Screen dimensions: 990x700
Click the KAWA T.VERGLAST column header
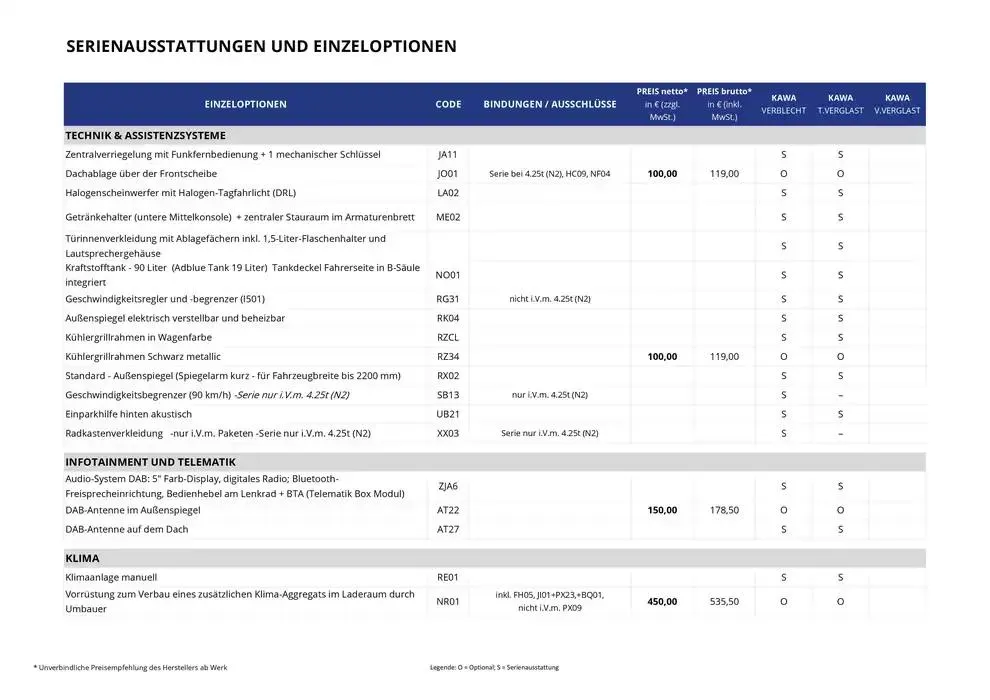[x=840, y=104]
